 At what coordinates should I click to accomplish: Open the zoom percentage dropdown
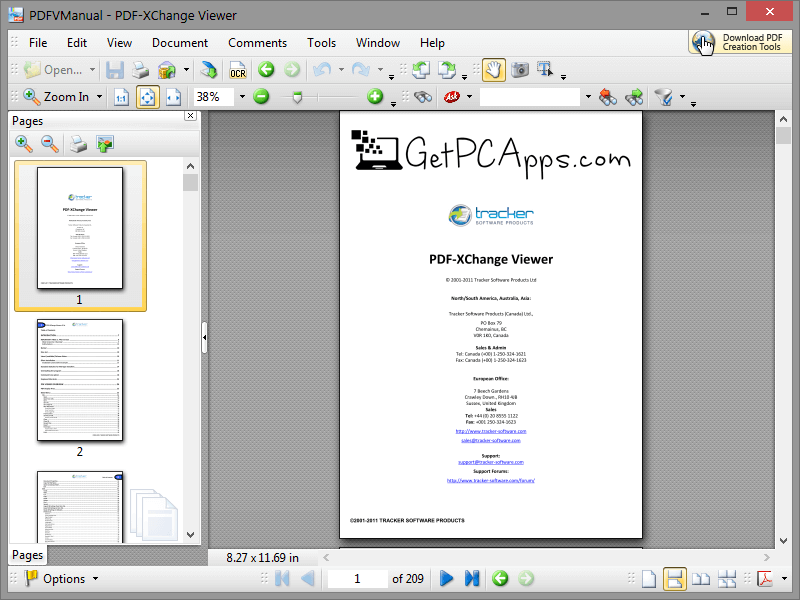242,96
